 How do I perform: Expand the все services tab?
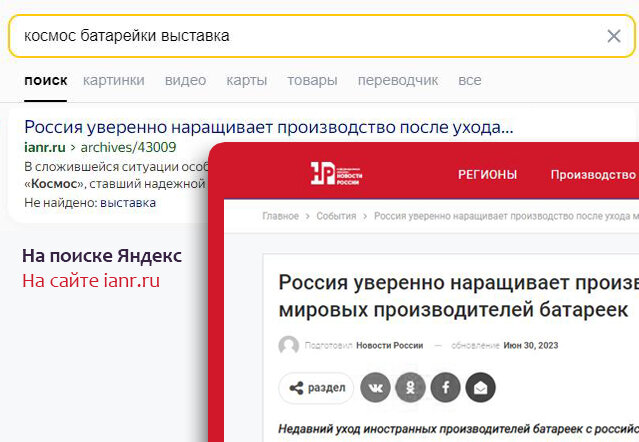(x=469, y=80)
